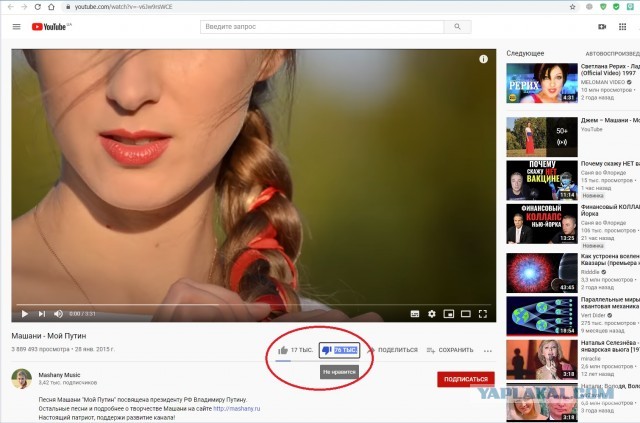640x423 pixels.
Task: Go back with the browser back arrow
Action: pyautogui.click(x=10, y=7)
